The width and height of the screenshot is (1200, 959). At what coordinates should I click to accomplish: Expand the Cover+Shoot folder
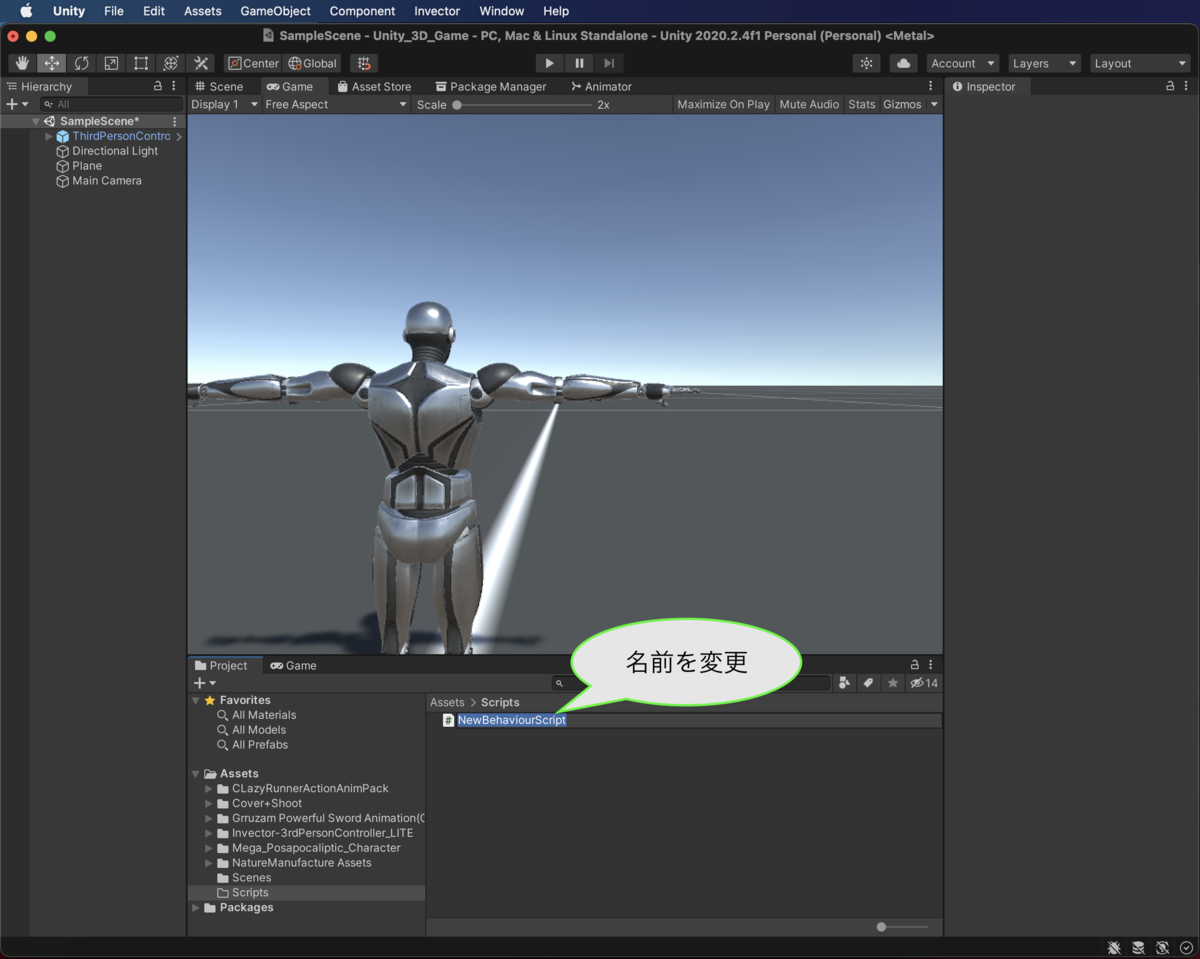click(209, 803)
